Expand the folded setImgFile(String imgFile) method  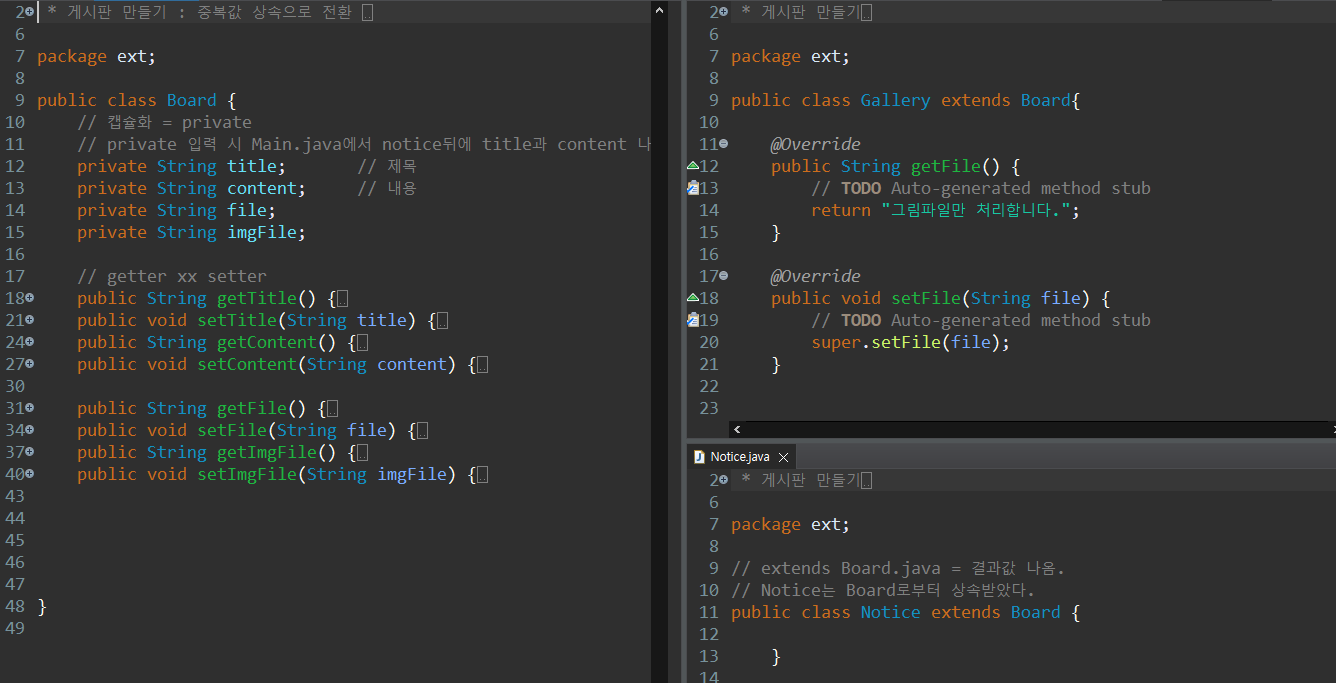click(30, 474)
